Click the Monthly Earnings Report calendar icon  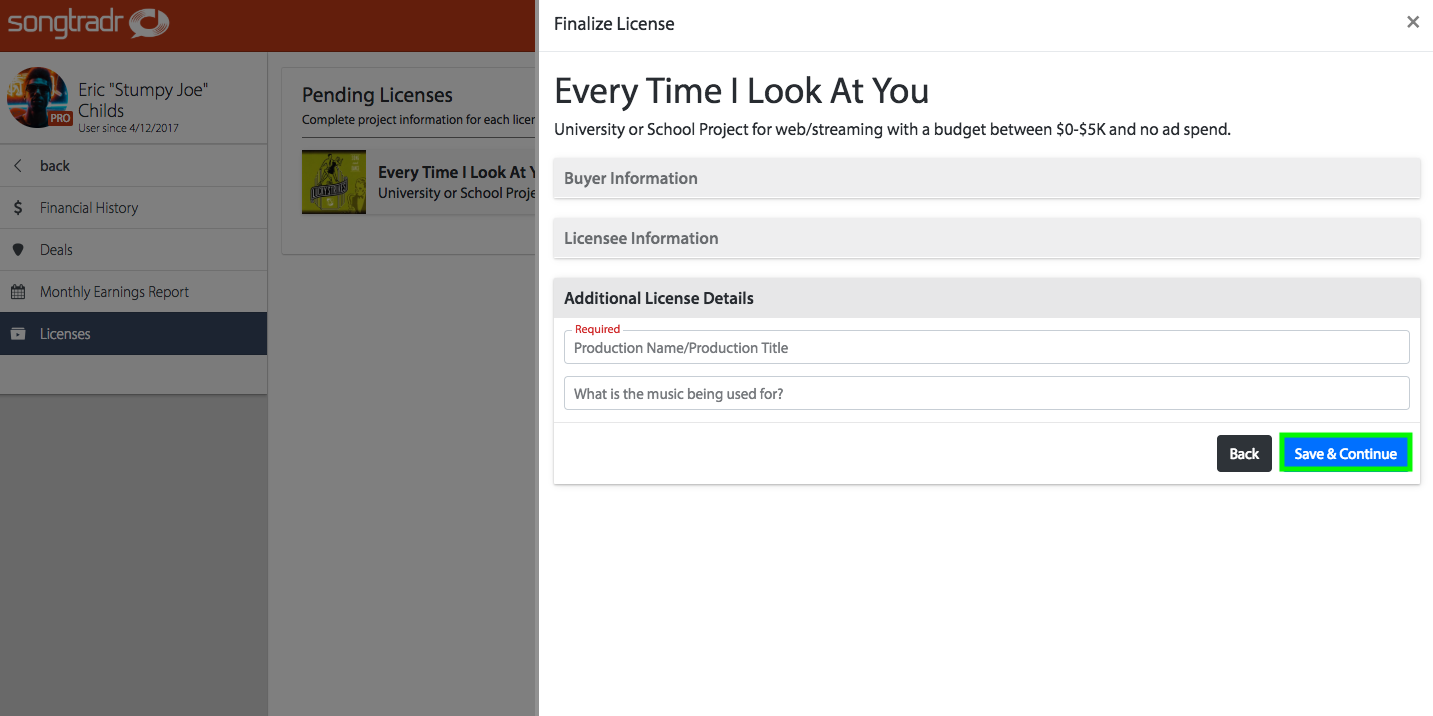click(x=18, y=292)
